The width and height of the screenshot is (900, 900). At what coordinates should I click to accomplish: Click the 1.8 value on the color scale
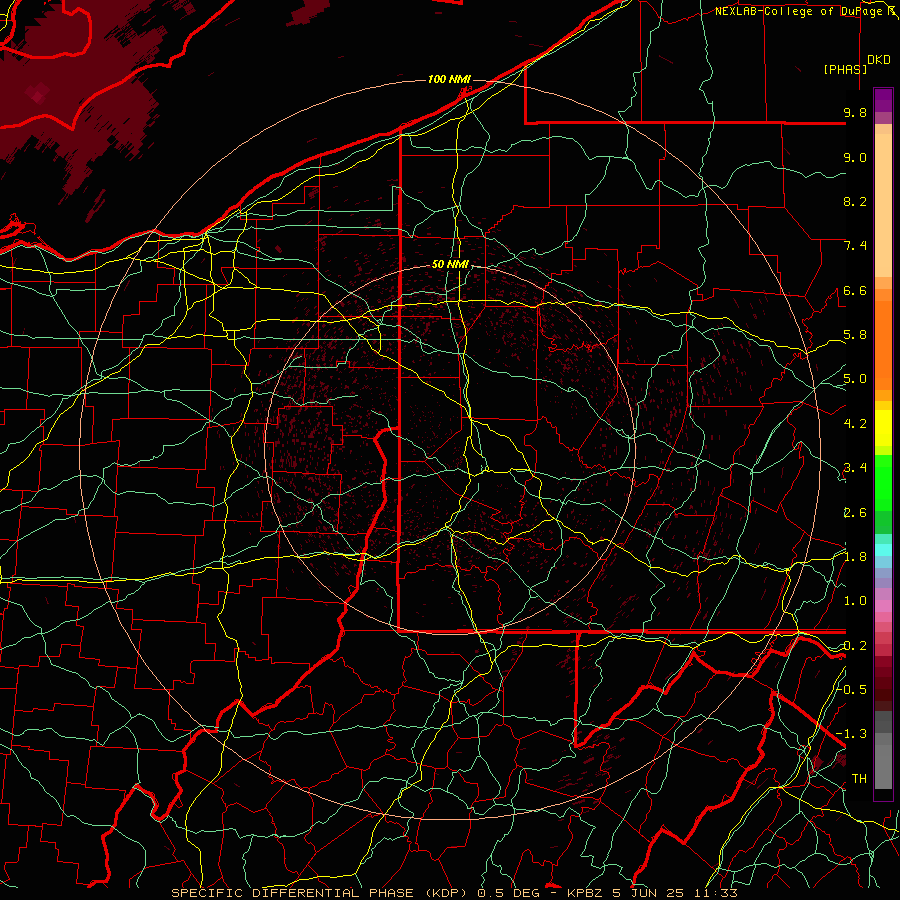[855, 557]
